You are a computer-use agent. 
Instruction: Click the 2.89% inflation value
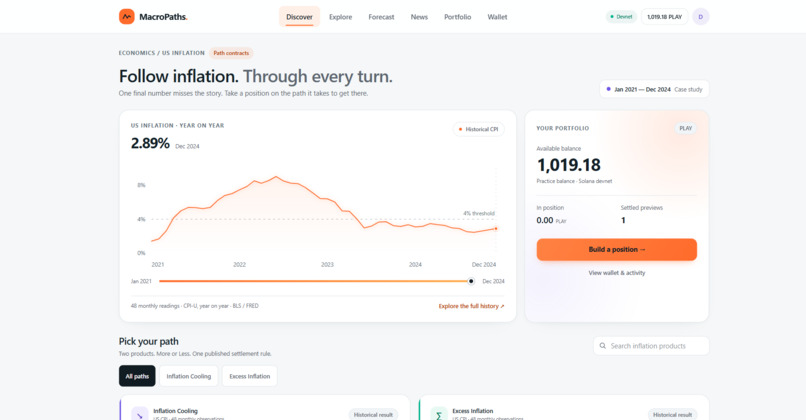[x=150, y=143]
